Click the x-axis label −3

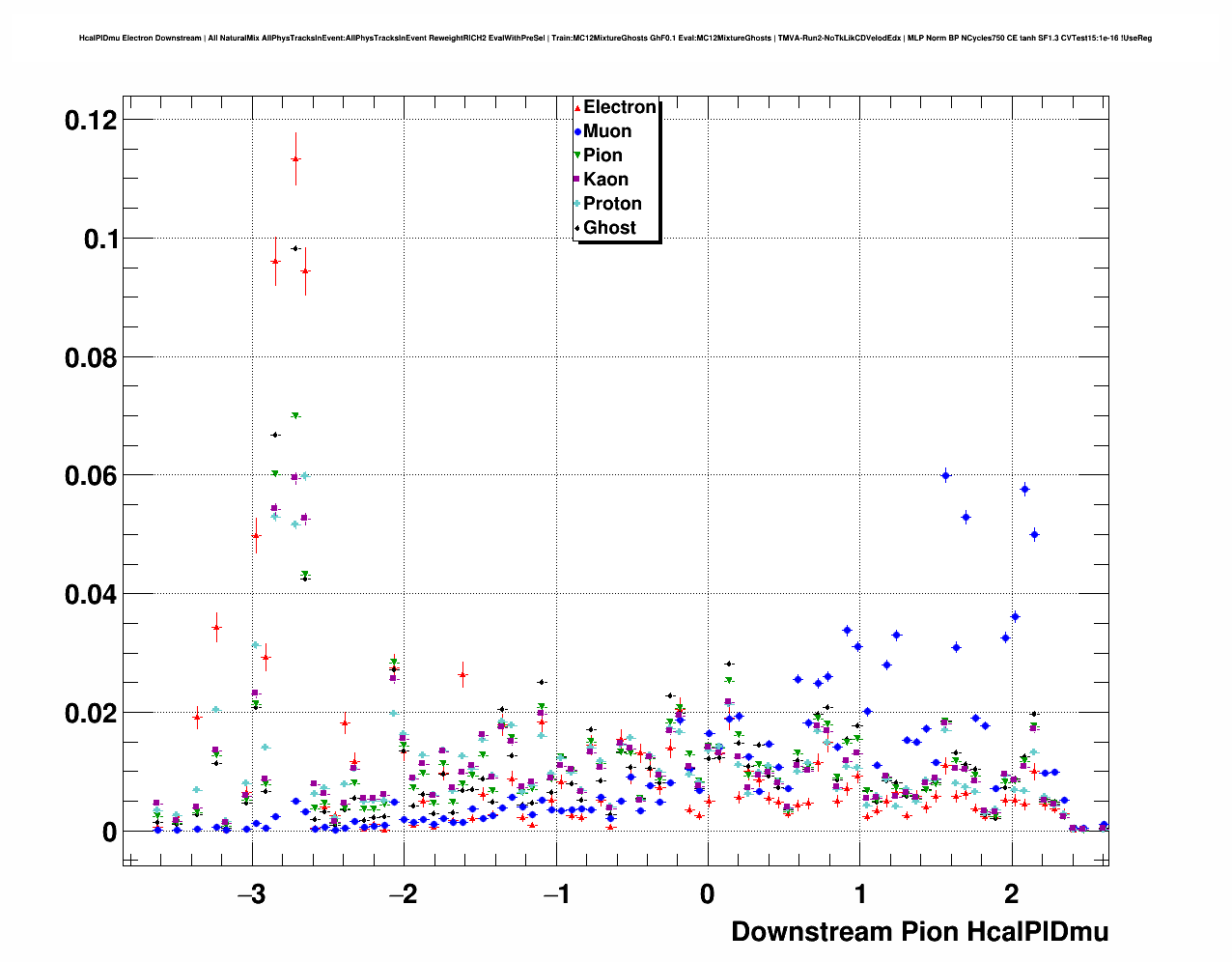(x=251, y=894)
